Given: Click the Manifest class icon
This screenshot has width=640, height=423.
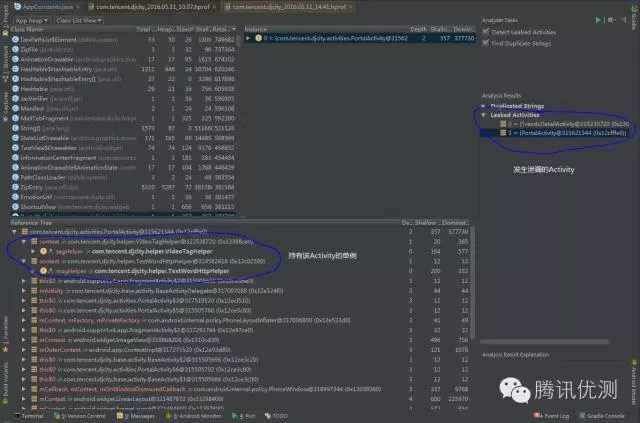Looking at the screenshot, I should click(x=16, y=108).
